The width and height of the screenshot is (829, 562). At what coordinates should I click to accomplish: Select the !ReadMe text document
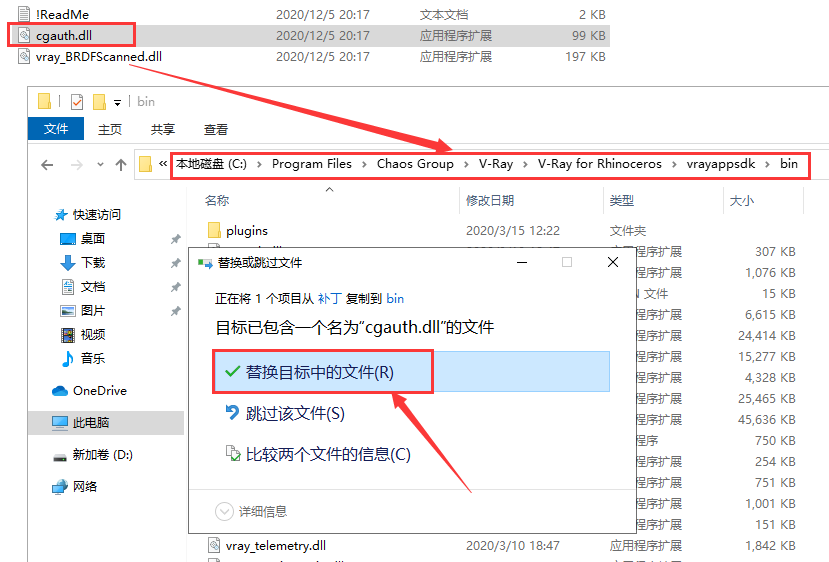pos(62,14)
